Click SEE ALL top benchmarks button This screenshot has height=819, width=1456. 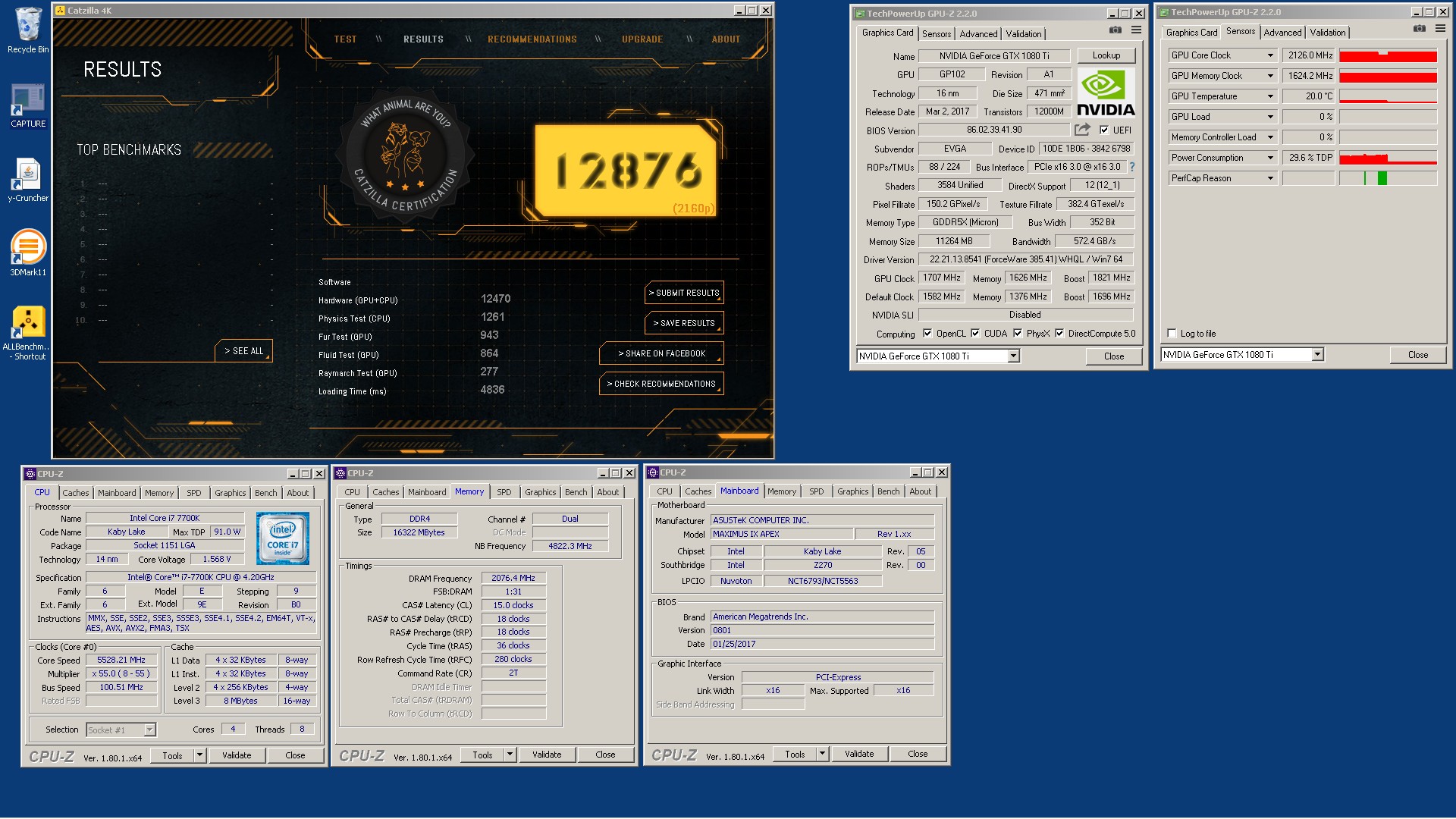[x=243, y=351]
